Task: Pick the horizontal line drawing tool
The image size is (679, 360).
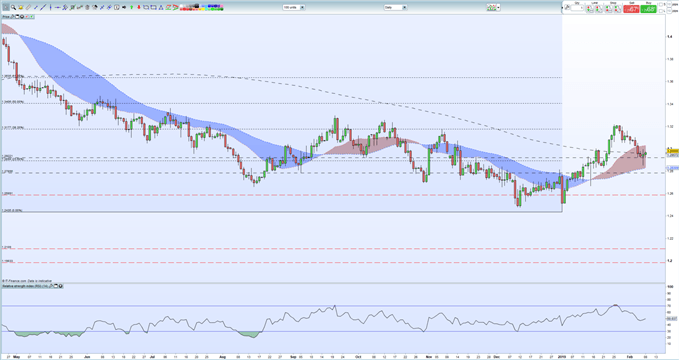Action: 58,7
